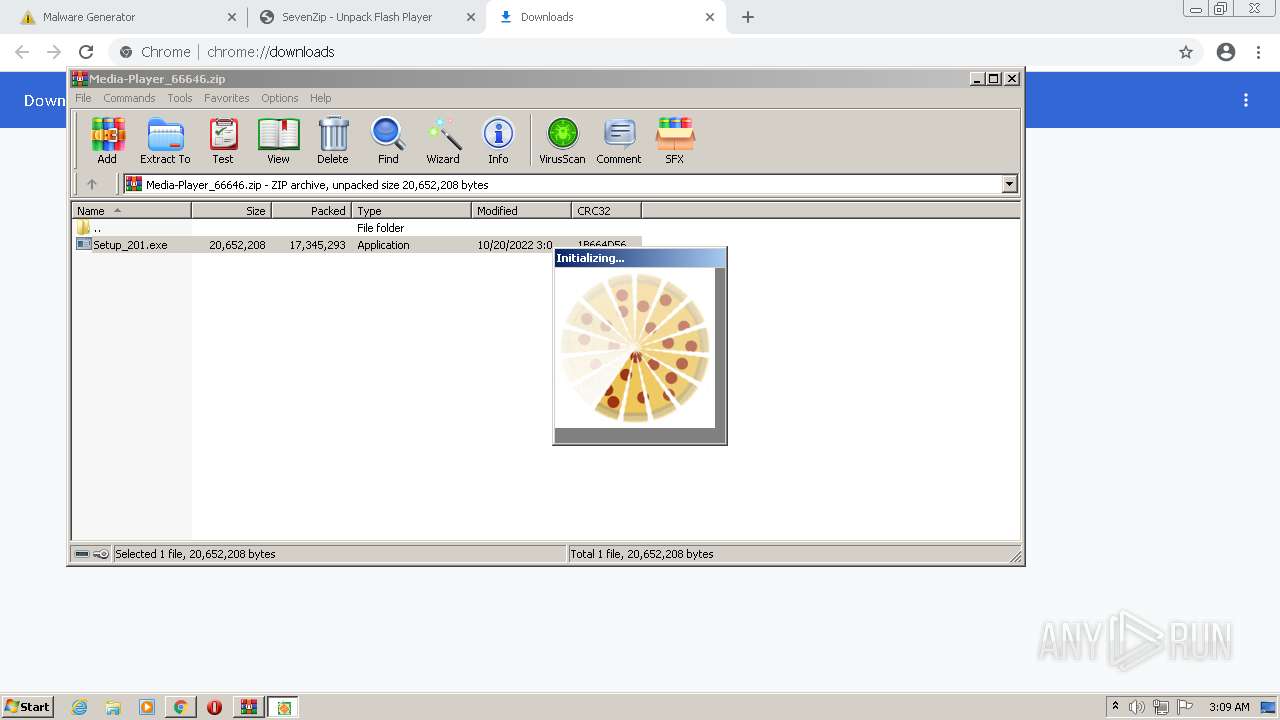1280x720 pixels.
Task: Show archive Info
Action: point(498,140)
